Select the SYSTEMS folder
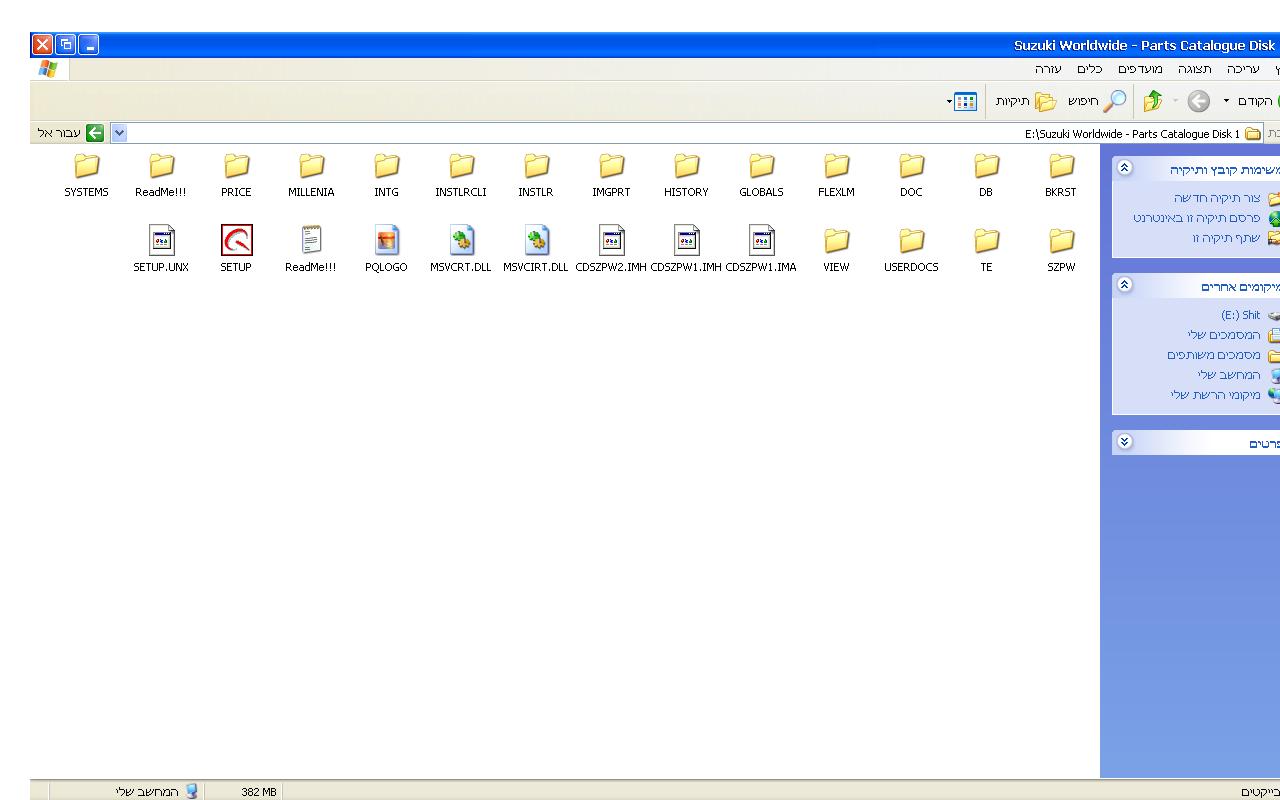 [87, 166]
